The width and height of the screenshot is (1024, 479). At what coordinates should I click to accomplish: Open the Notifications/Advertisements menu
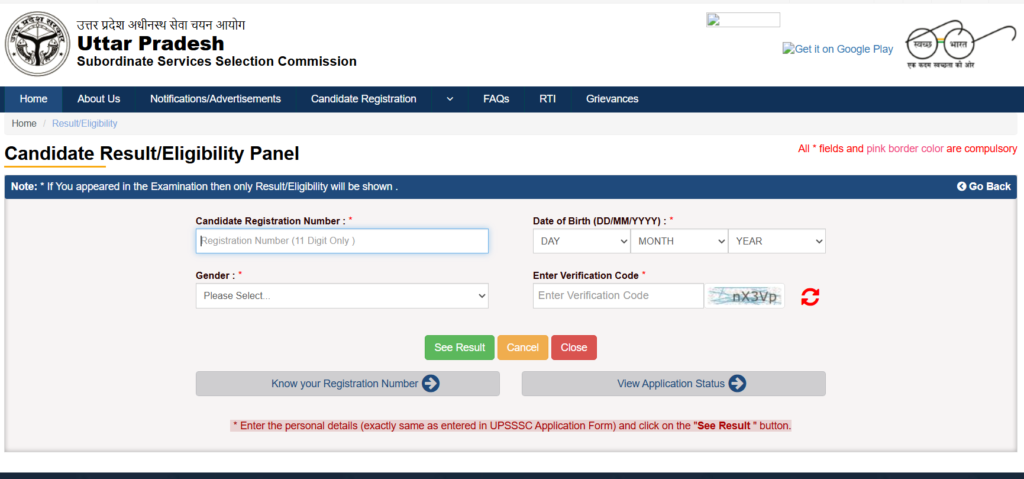point(216,99)
